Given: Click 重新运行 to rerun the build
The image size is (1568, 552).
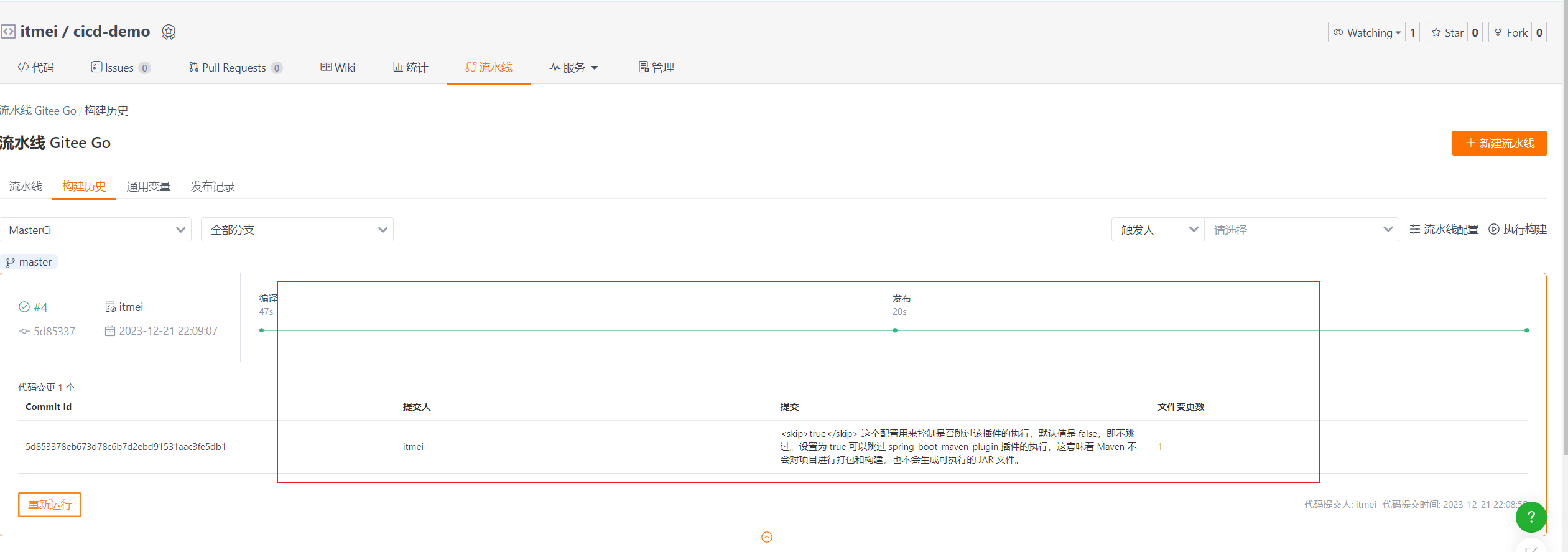Looking at the screenshot, I should pyautogui.click(x=50, y=504).
